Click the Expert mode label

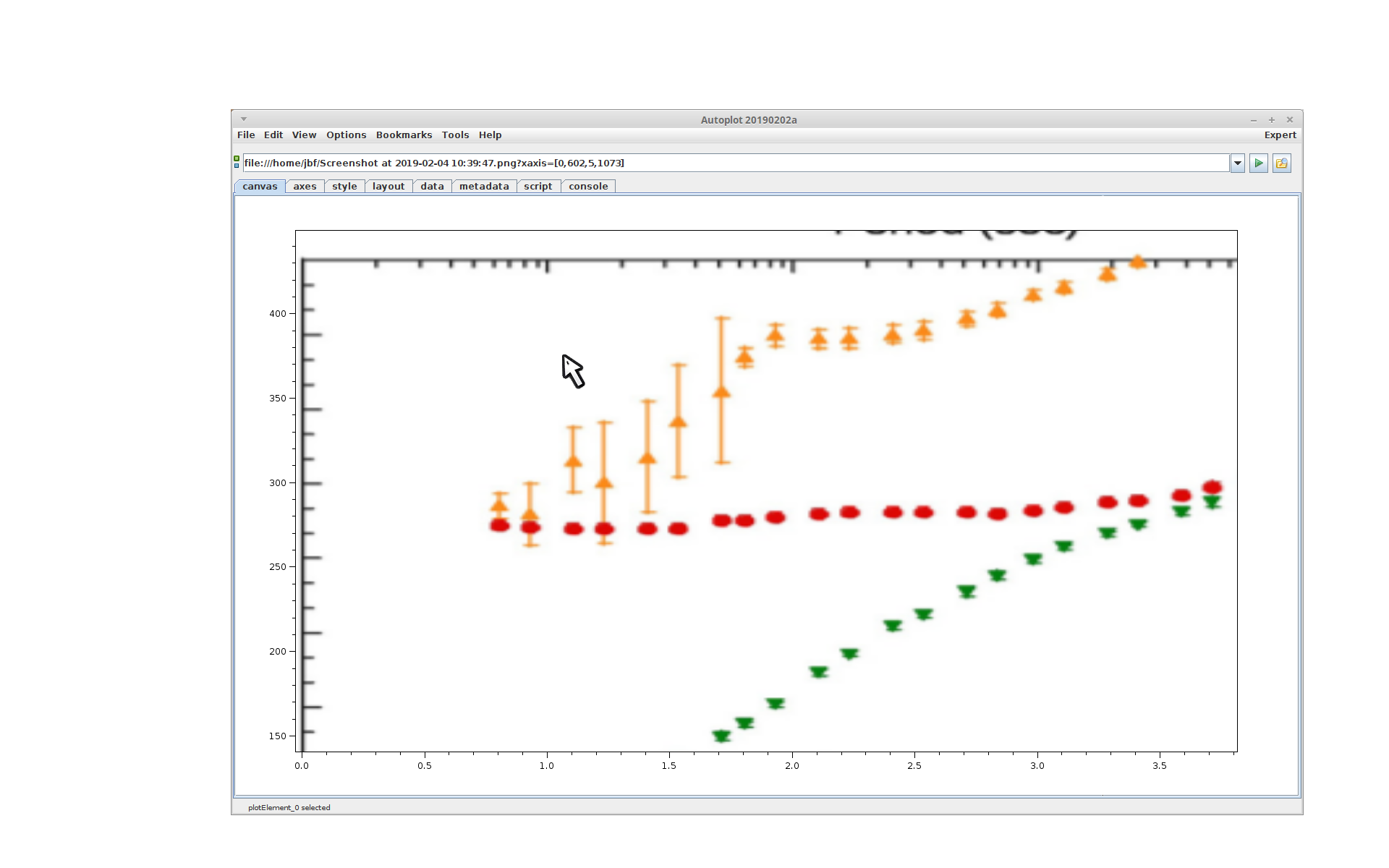(1280, 135)
